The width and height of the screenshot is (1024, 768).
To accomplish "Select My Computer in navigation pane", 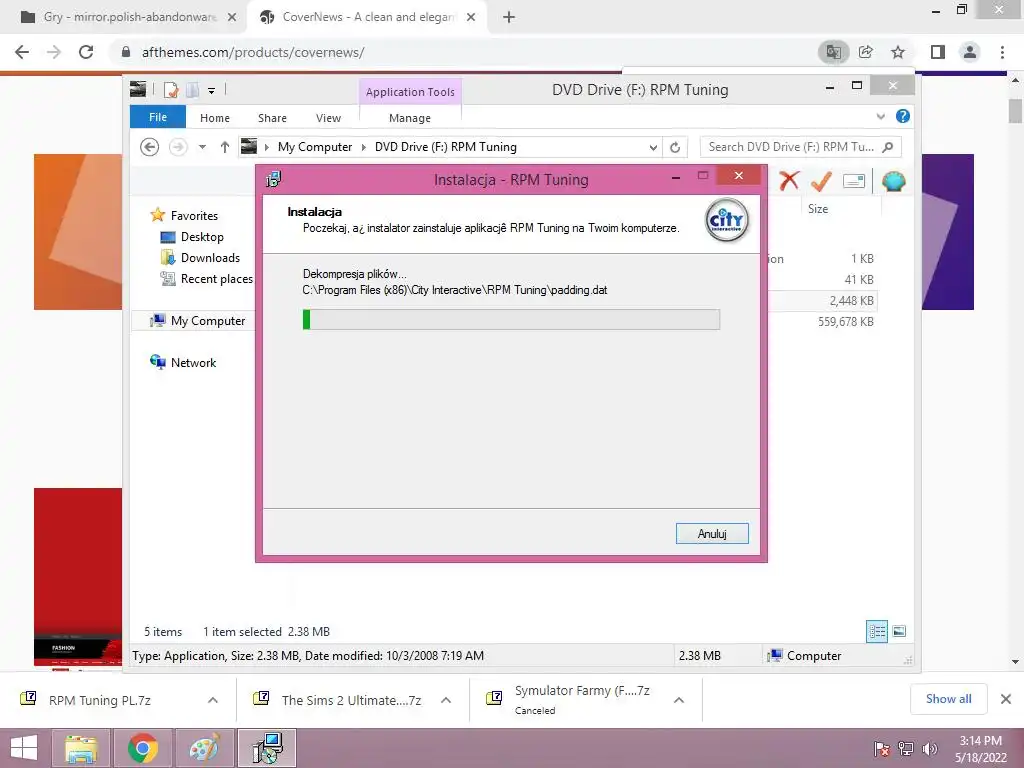I will pyautogui.click(x=208, y=321).
